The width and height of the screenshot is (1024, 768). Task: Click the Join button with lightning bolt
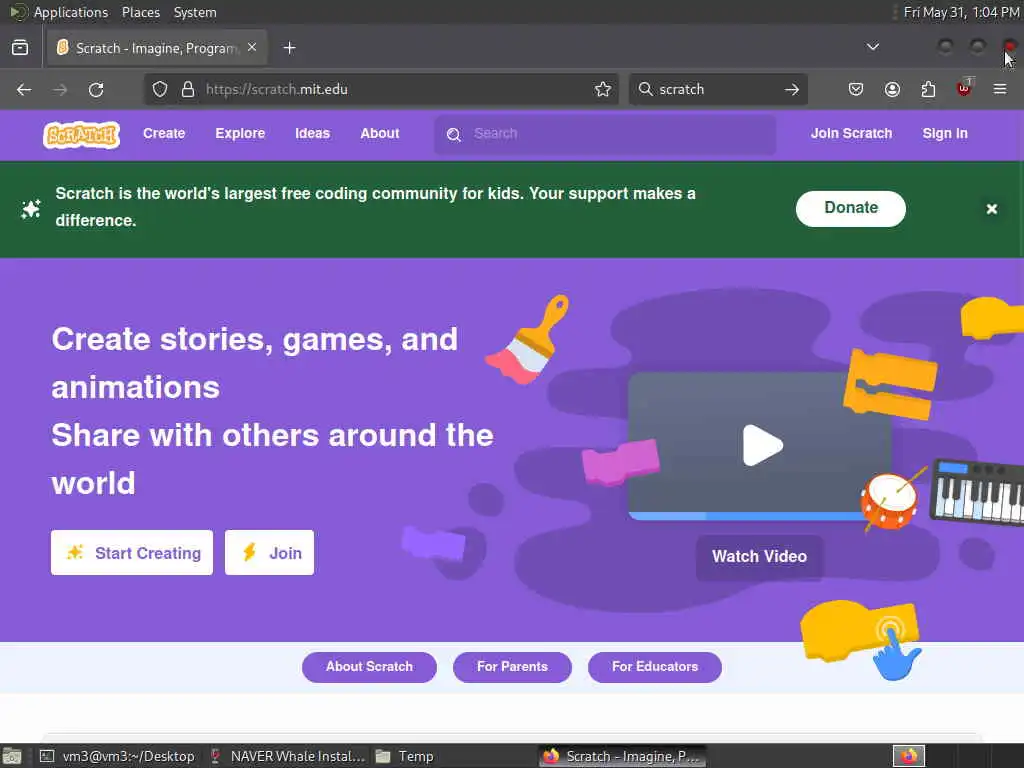(269, 552)
